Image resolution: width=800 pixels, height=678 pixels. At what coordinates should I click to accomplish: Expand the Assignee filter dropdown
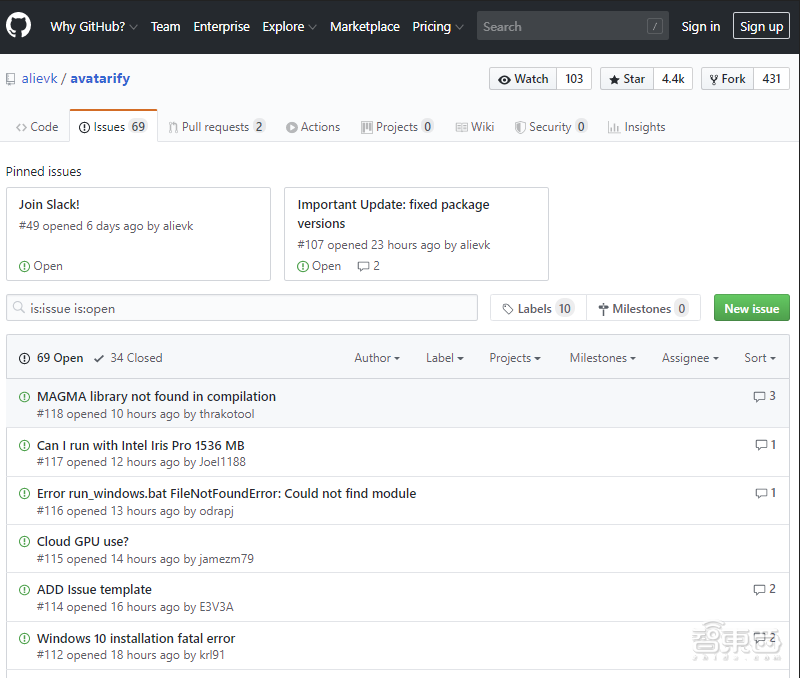(690, 358)
